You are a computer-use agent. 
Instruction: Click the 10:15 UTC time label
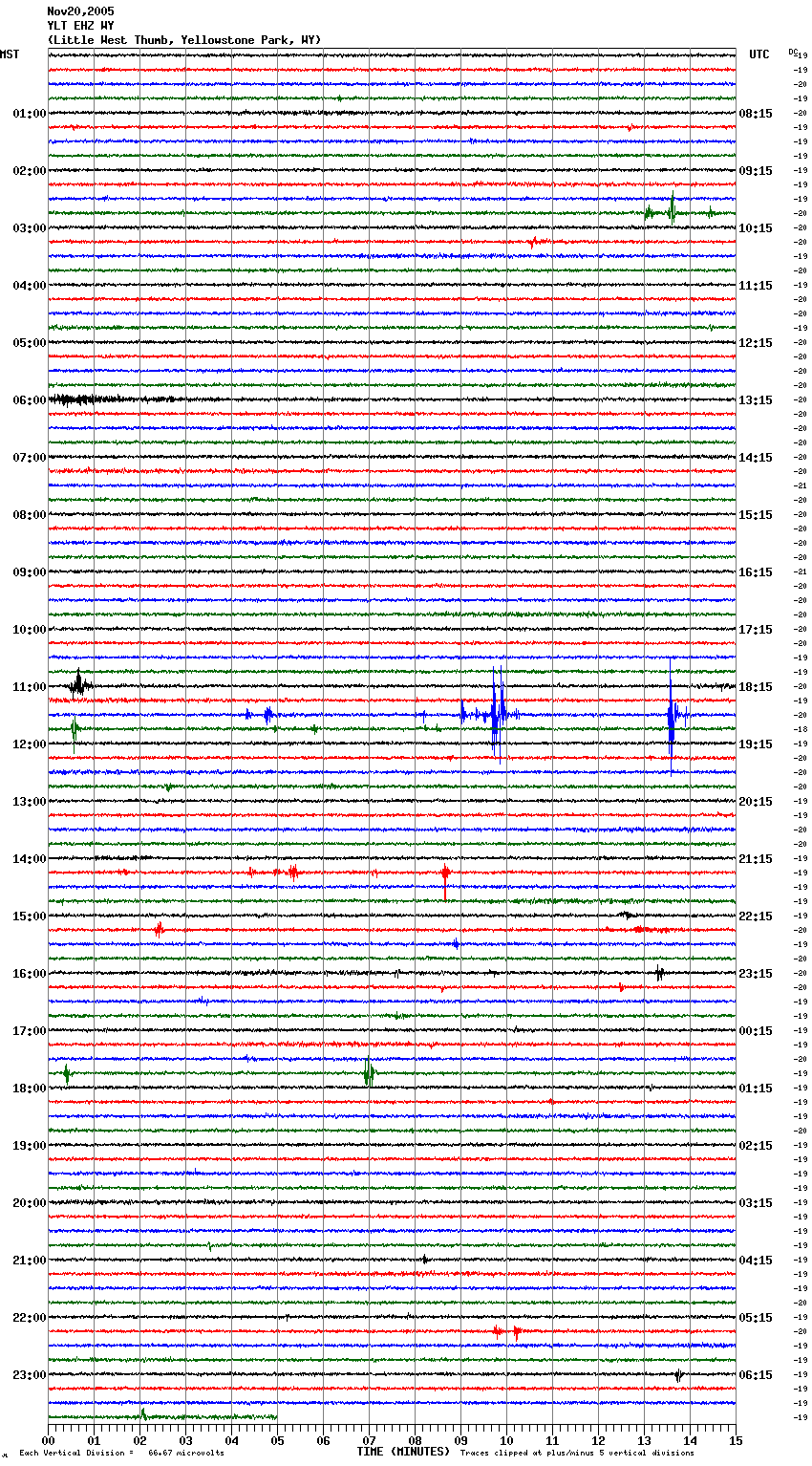(x=756, y=228)
